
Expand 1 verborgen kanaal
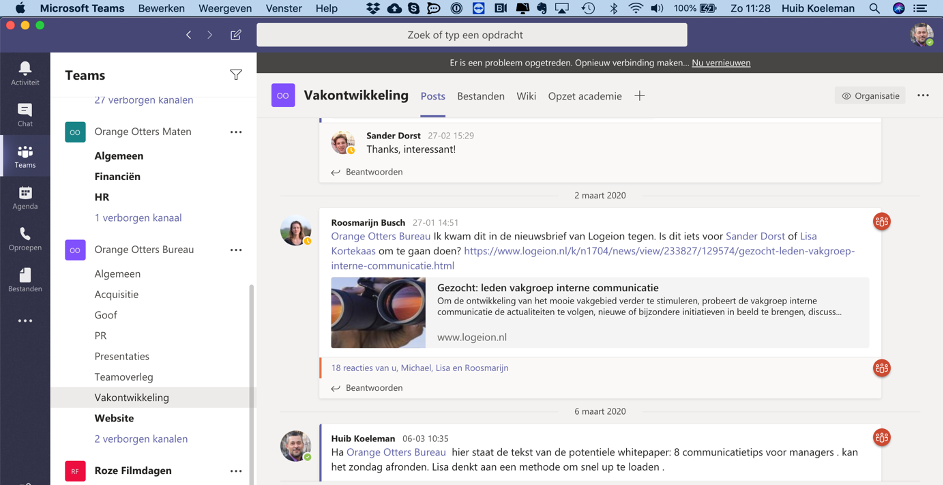[x=138, y=218]
